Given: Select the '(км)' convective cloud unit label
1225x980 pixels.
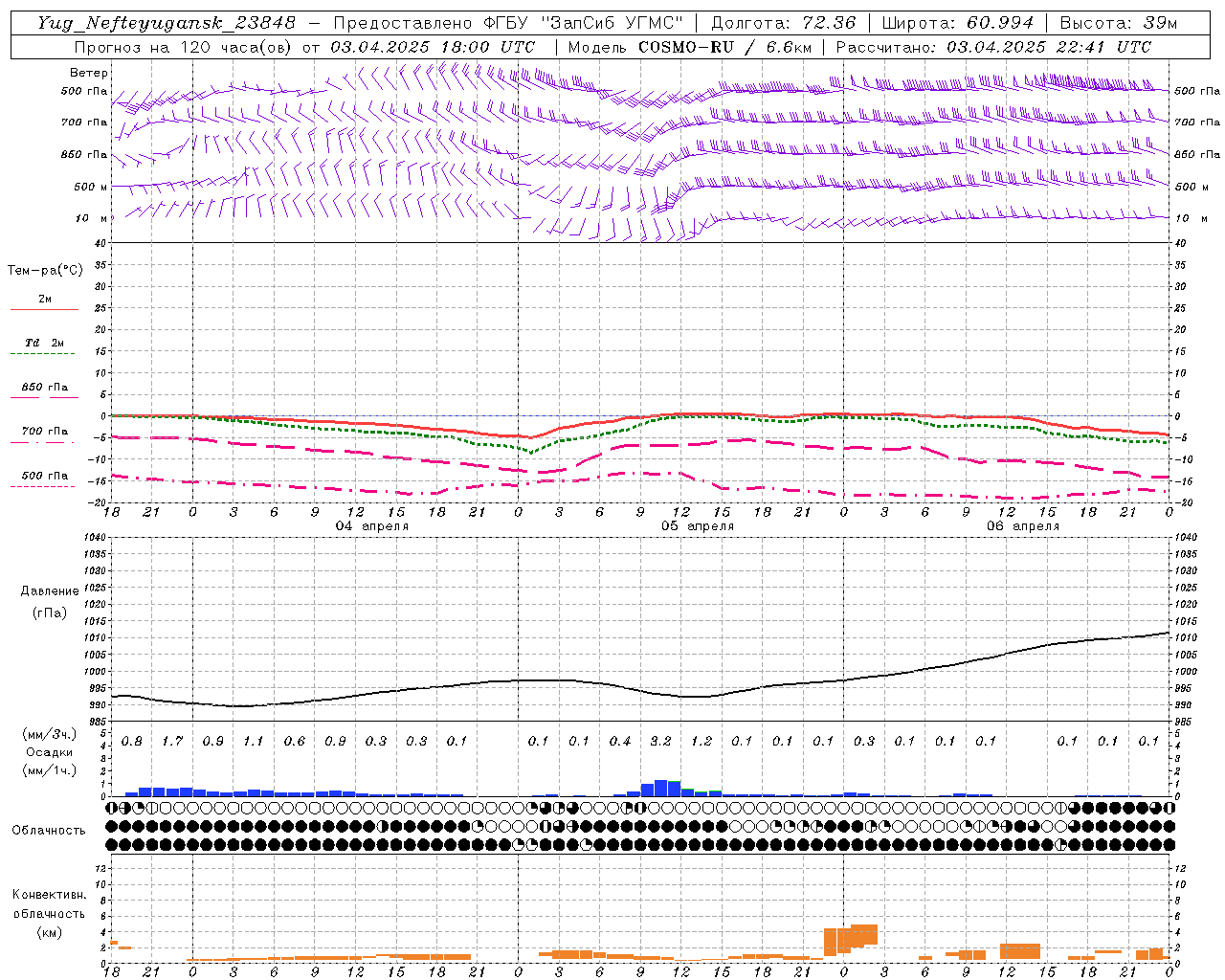Looking at the screenshot, I should tap(49, 932).
